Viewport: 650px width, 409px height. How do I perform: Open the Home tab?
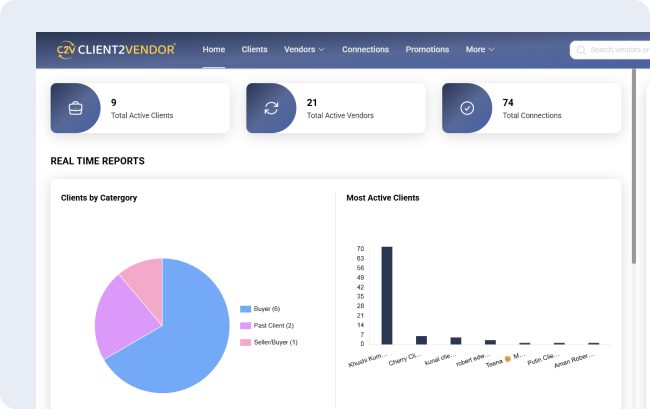(213, 49)
